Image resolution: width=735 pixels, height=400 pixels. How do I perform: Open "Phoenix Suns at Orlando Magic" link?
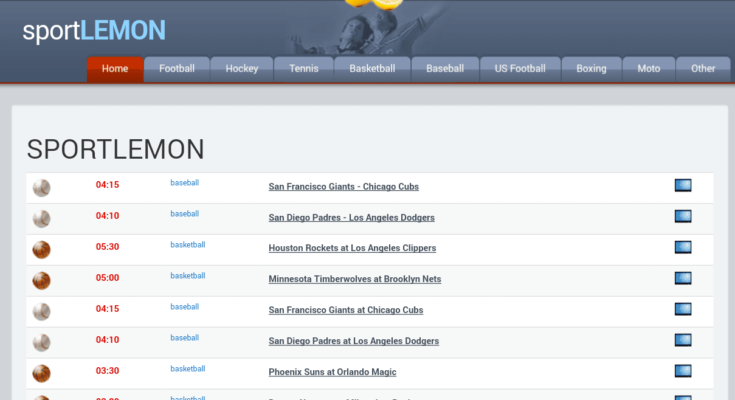[x=332, y=372]
